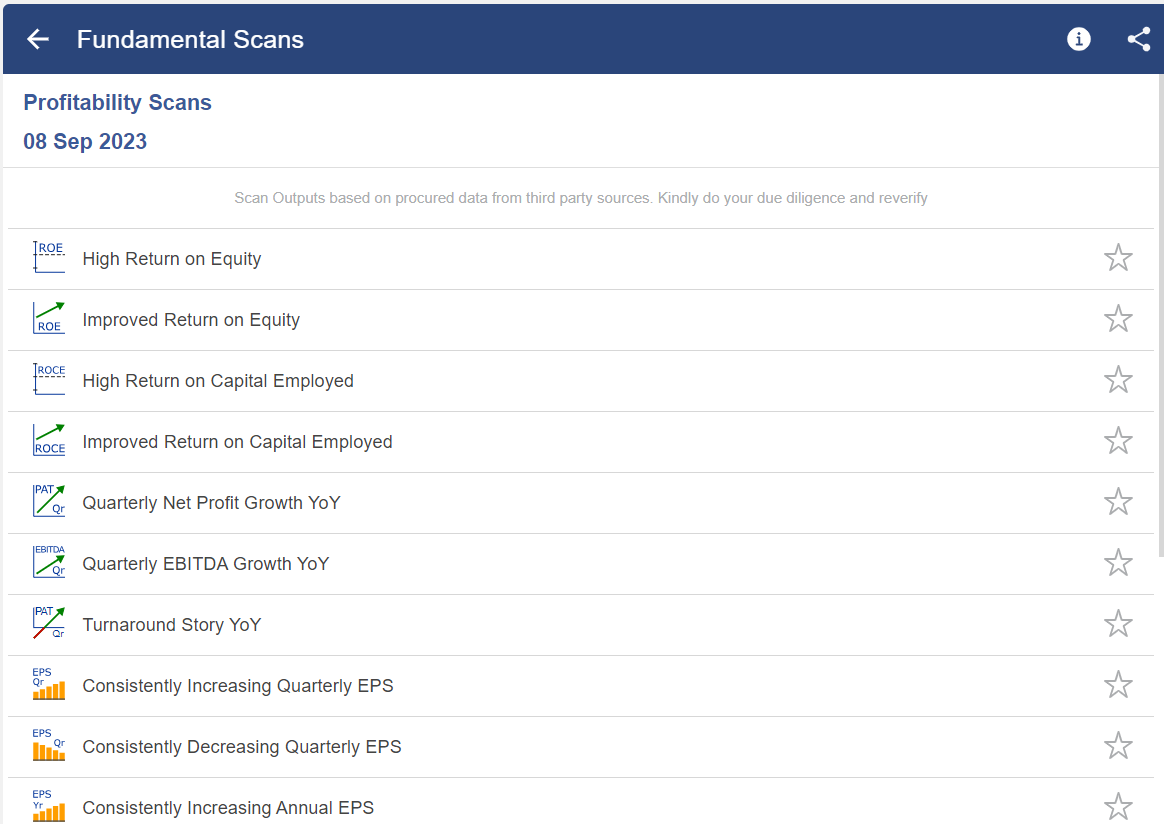Click the ROE icon for High Return on Equity
Image resolution: width=1164 pixels, height=824 pixels.
point(49,258)
